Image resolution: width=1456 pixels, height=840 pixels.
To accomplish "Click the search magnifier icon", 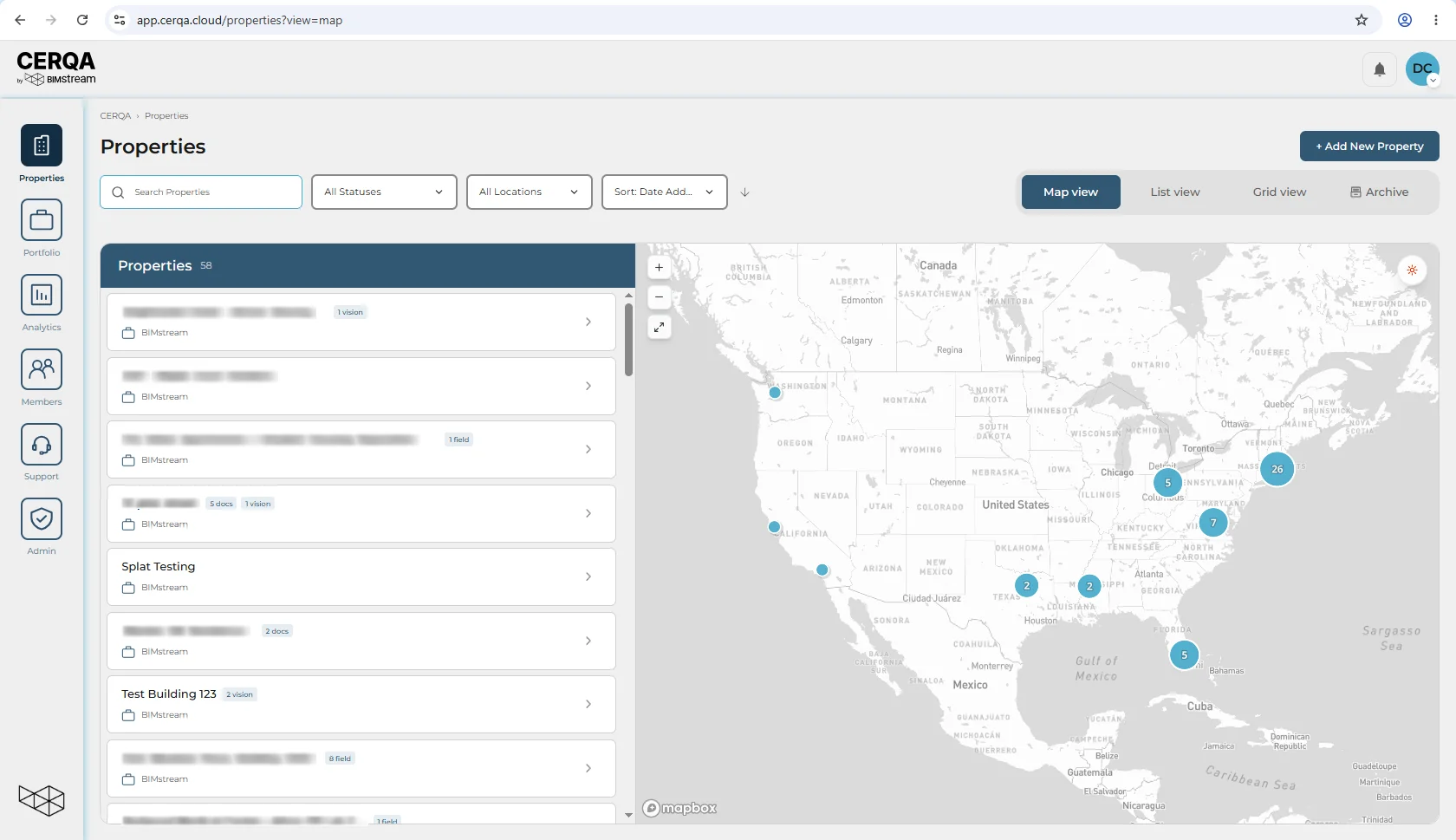I will [118, 192].
